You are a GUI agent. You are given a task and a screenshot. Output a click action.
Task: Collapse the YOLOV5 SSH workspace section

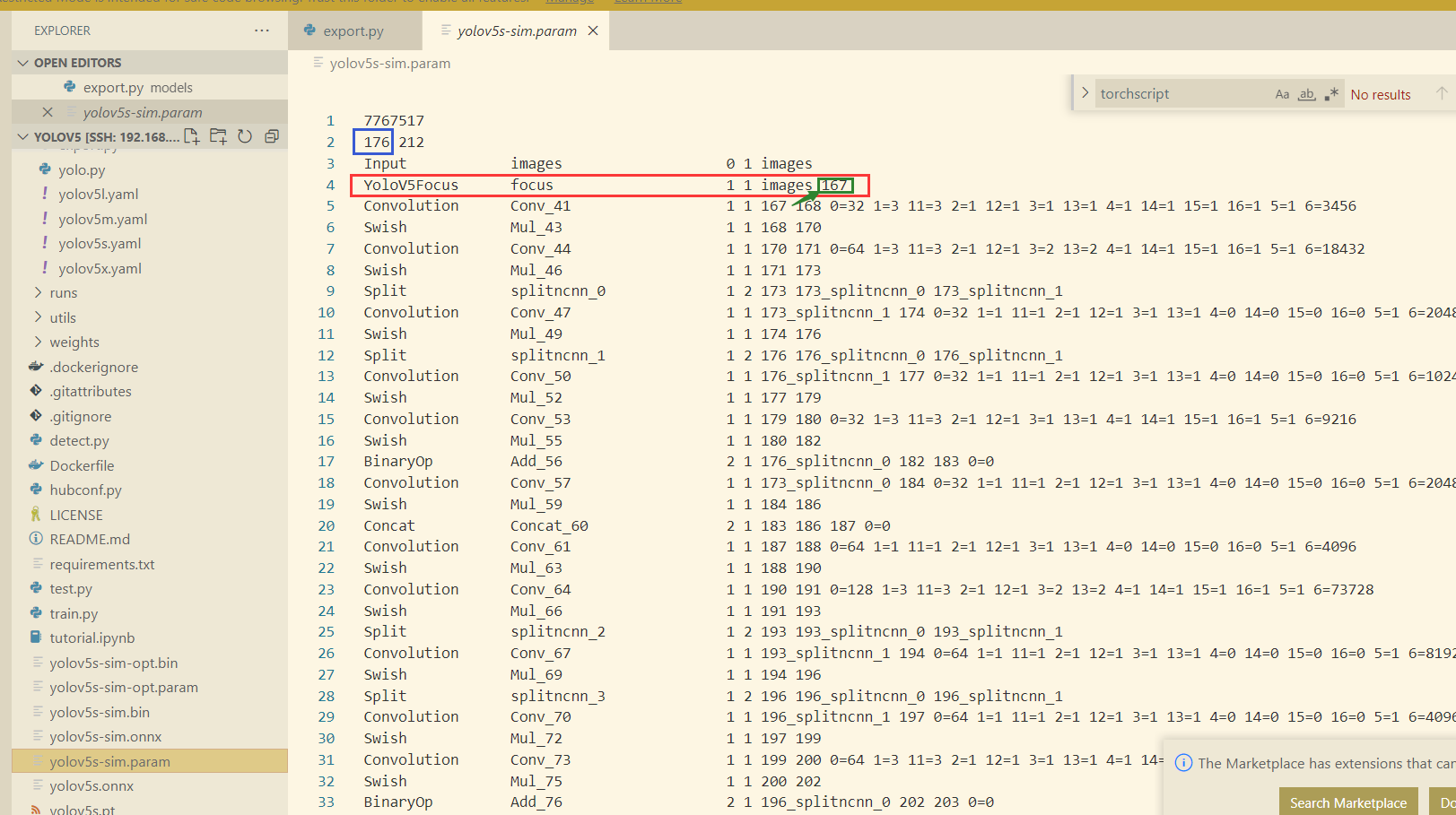(x=23, y=137)
